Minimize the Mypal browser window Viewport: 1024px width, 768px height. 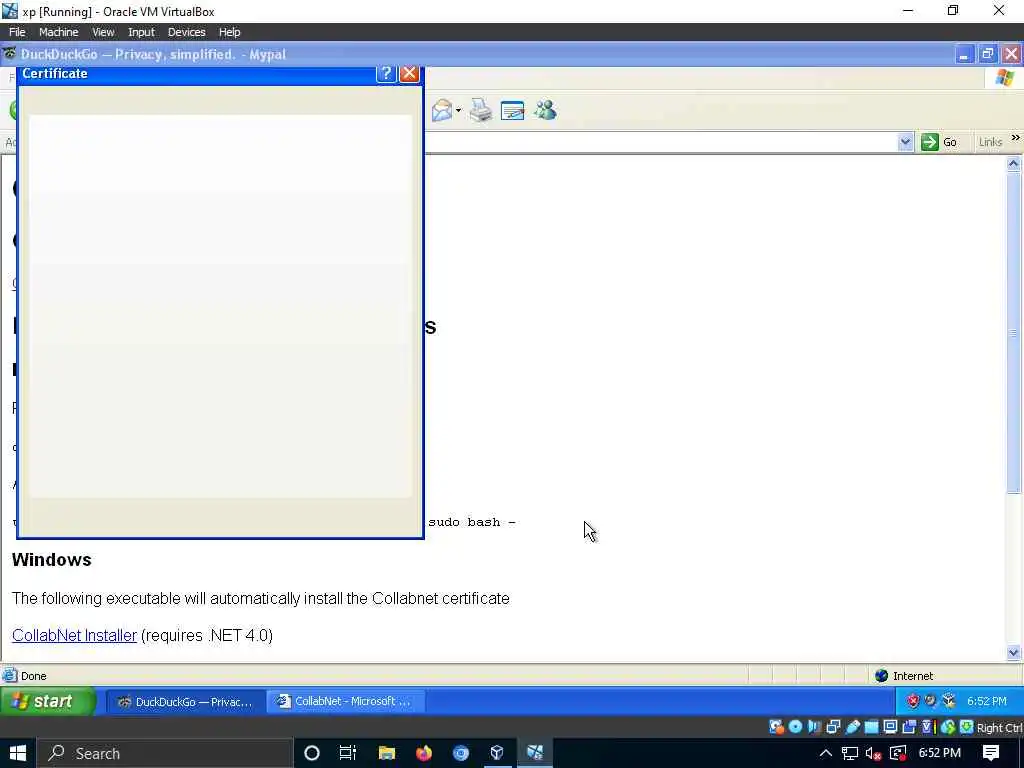click(x=963, y=55)
